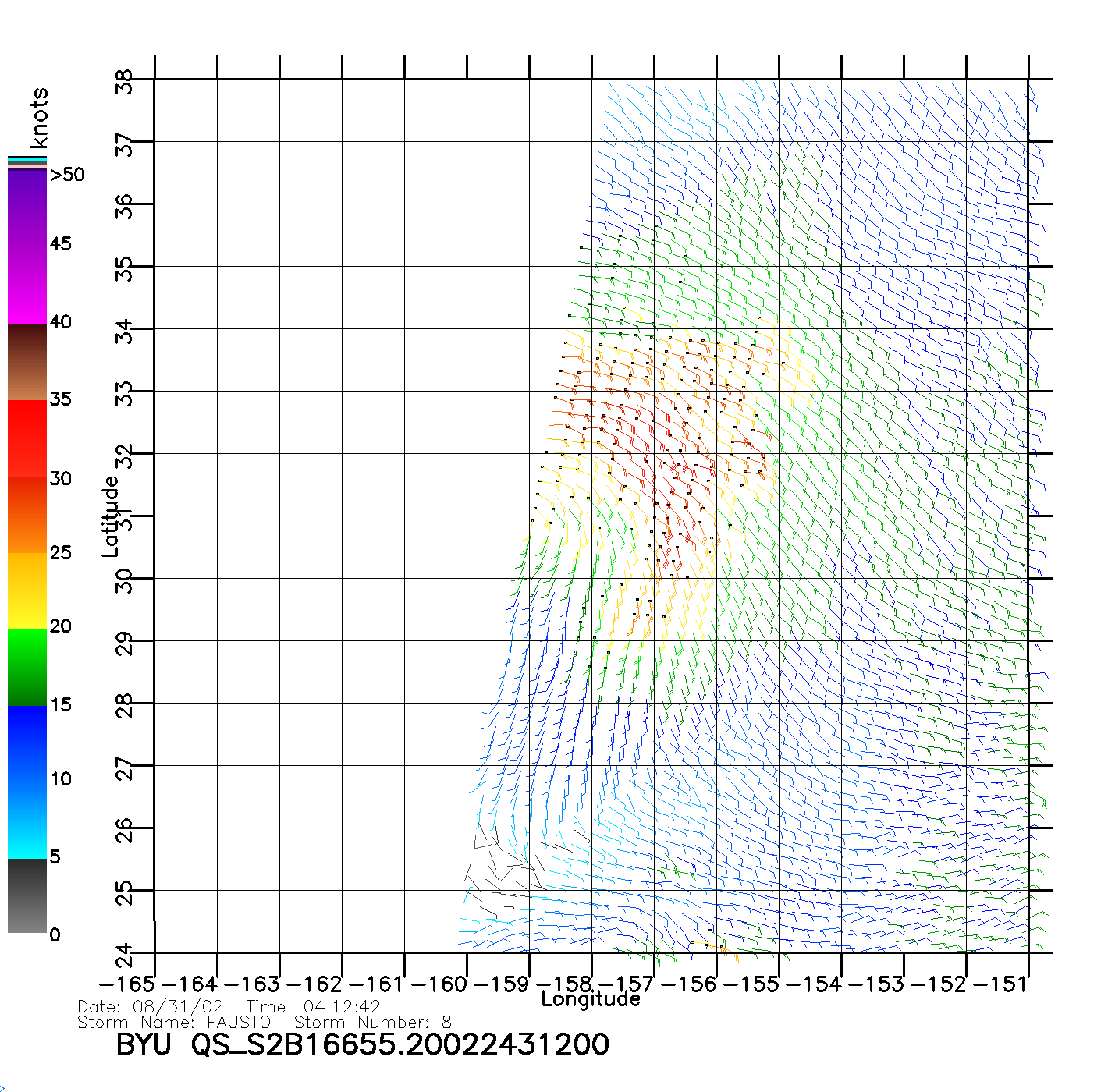Click the 38 latitude tick label
The width and height of the screenshot is (1108, 1092).
pos(125,81)
